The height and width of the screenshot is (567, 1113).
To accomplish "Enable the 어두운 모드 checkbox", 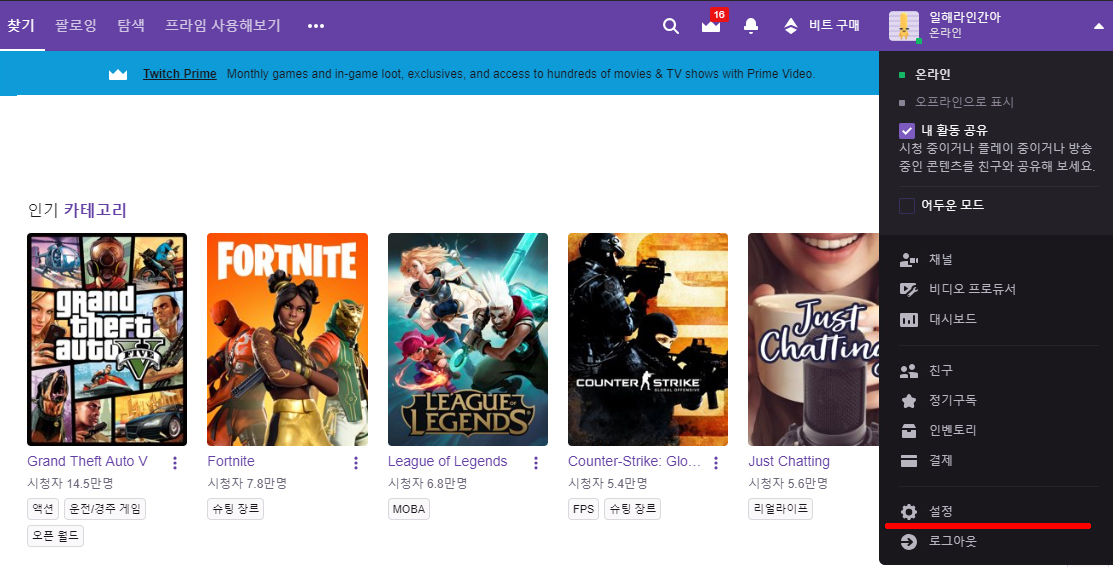I will (906, 206).
